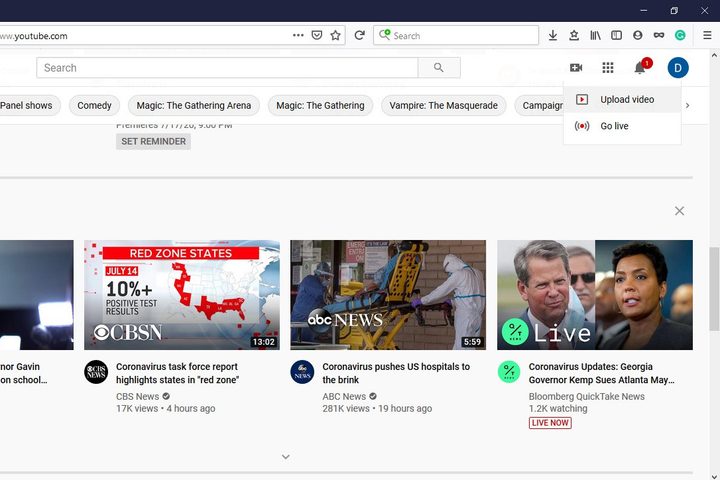Open Bloomberg QuickTake News channel link

point(586,396)
